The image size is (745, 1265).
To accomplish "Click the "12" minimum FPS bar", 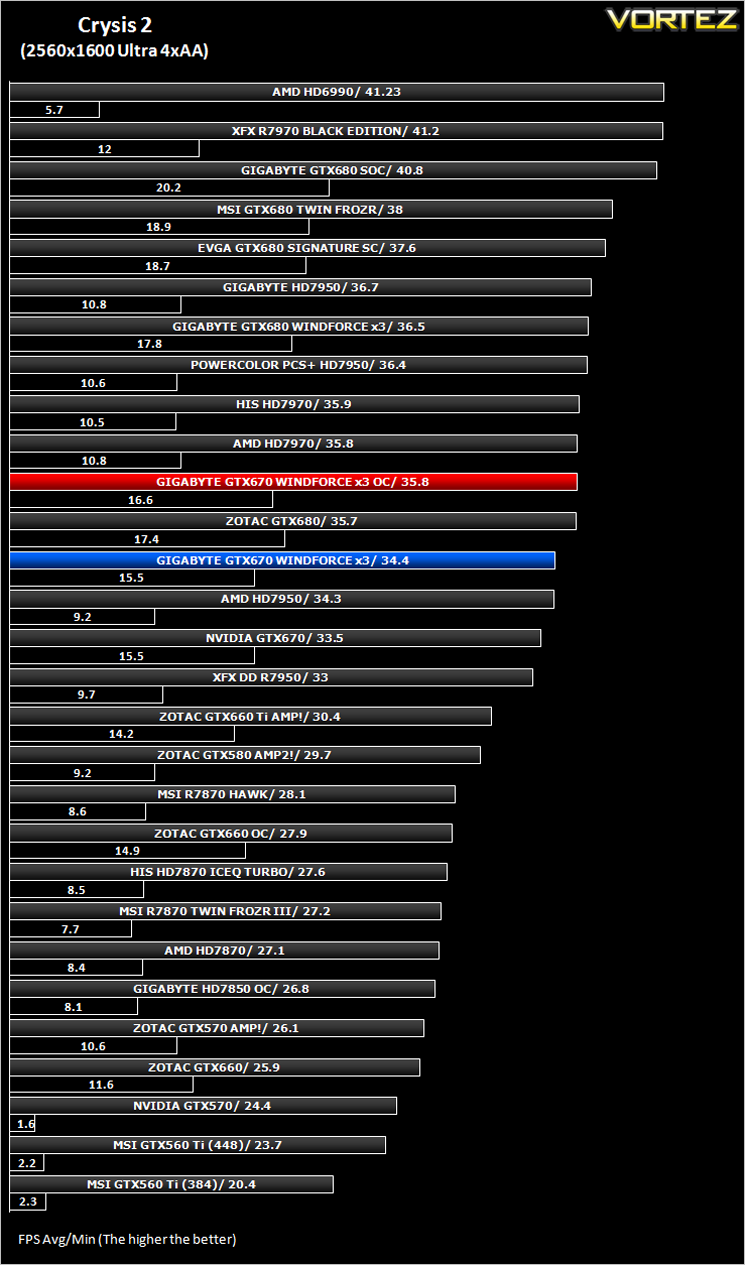I will coord(104,149).
